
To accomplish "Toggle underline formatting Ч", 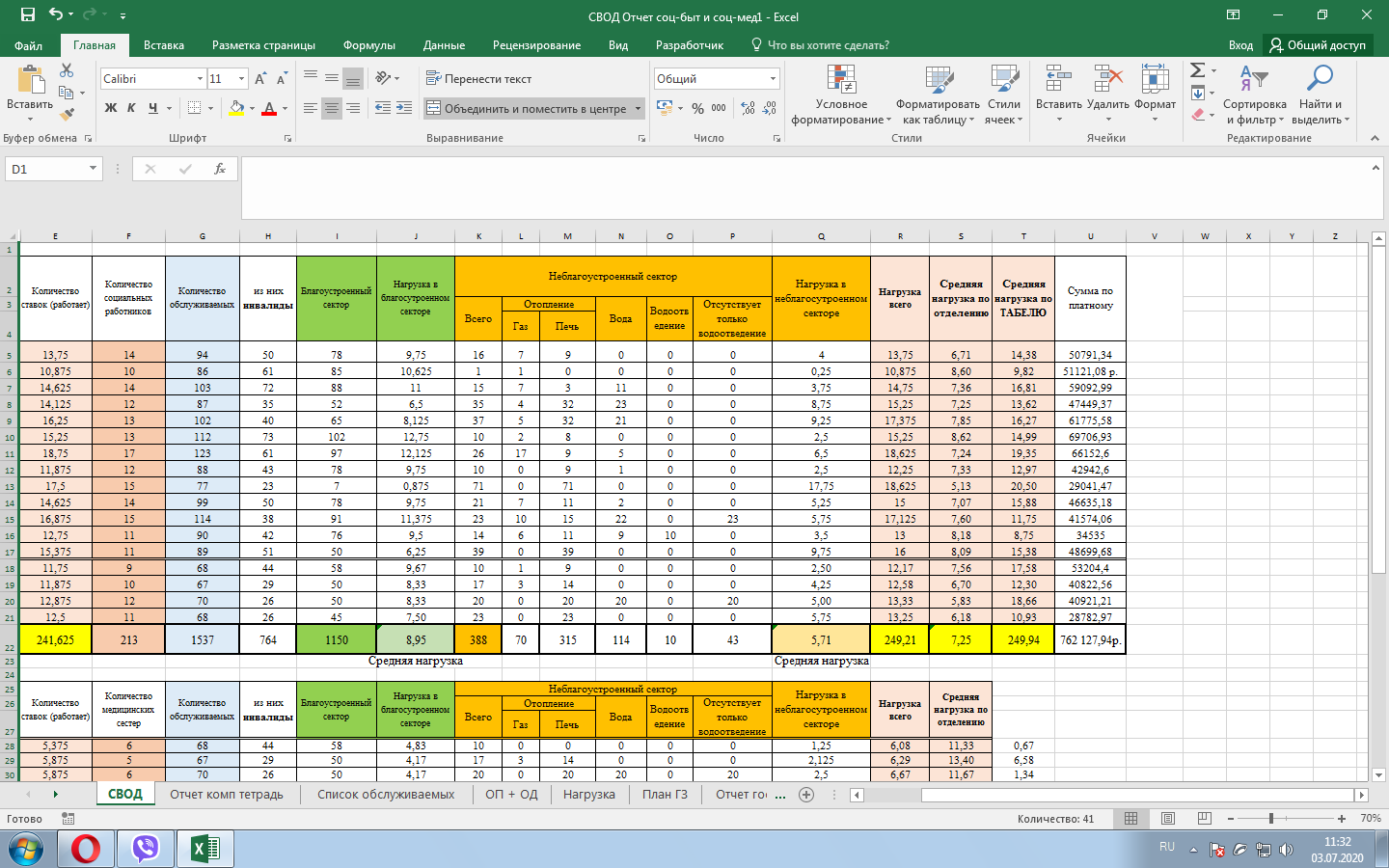I will coord(152,108).
